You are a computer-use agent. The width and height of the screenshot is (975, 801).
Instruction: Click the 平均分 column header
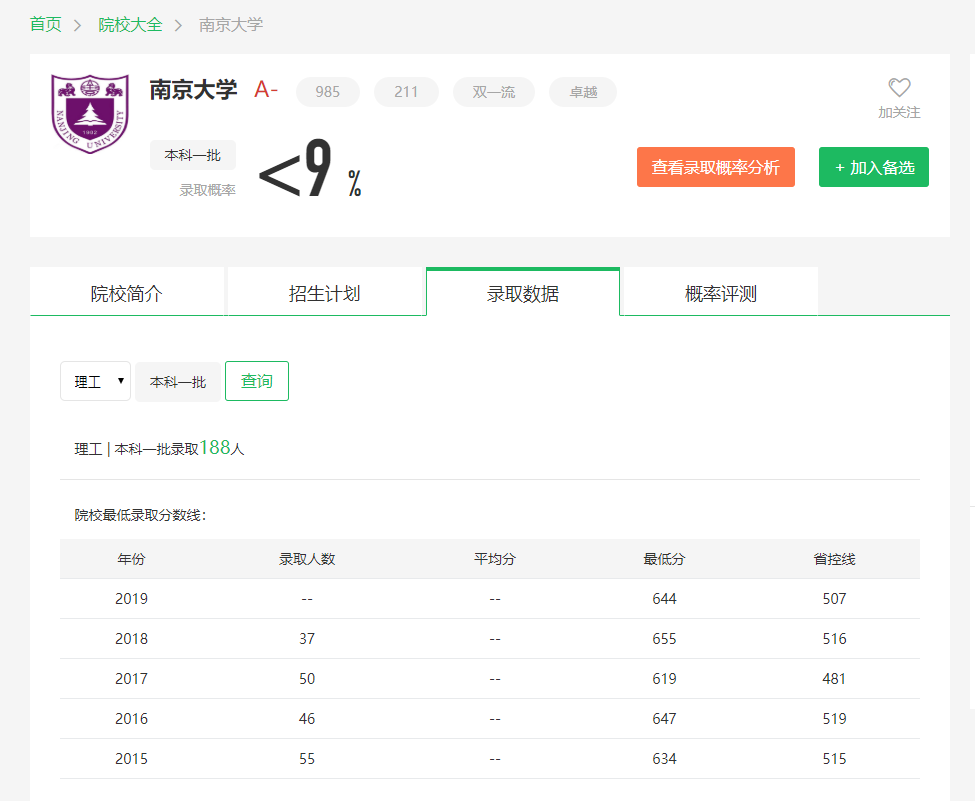(495, 559)
